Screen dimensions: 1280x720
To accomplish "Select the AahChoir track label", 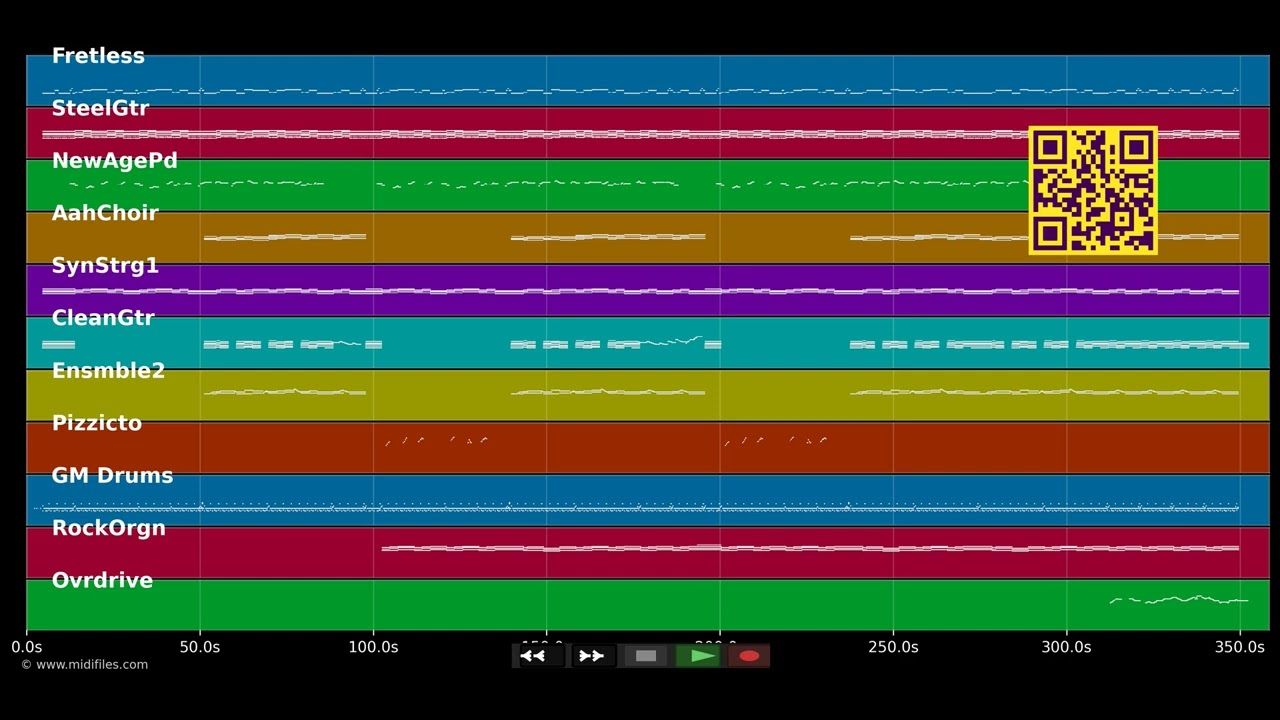I will point(105,213).
